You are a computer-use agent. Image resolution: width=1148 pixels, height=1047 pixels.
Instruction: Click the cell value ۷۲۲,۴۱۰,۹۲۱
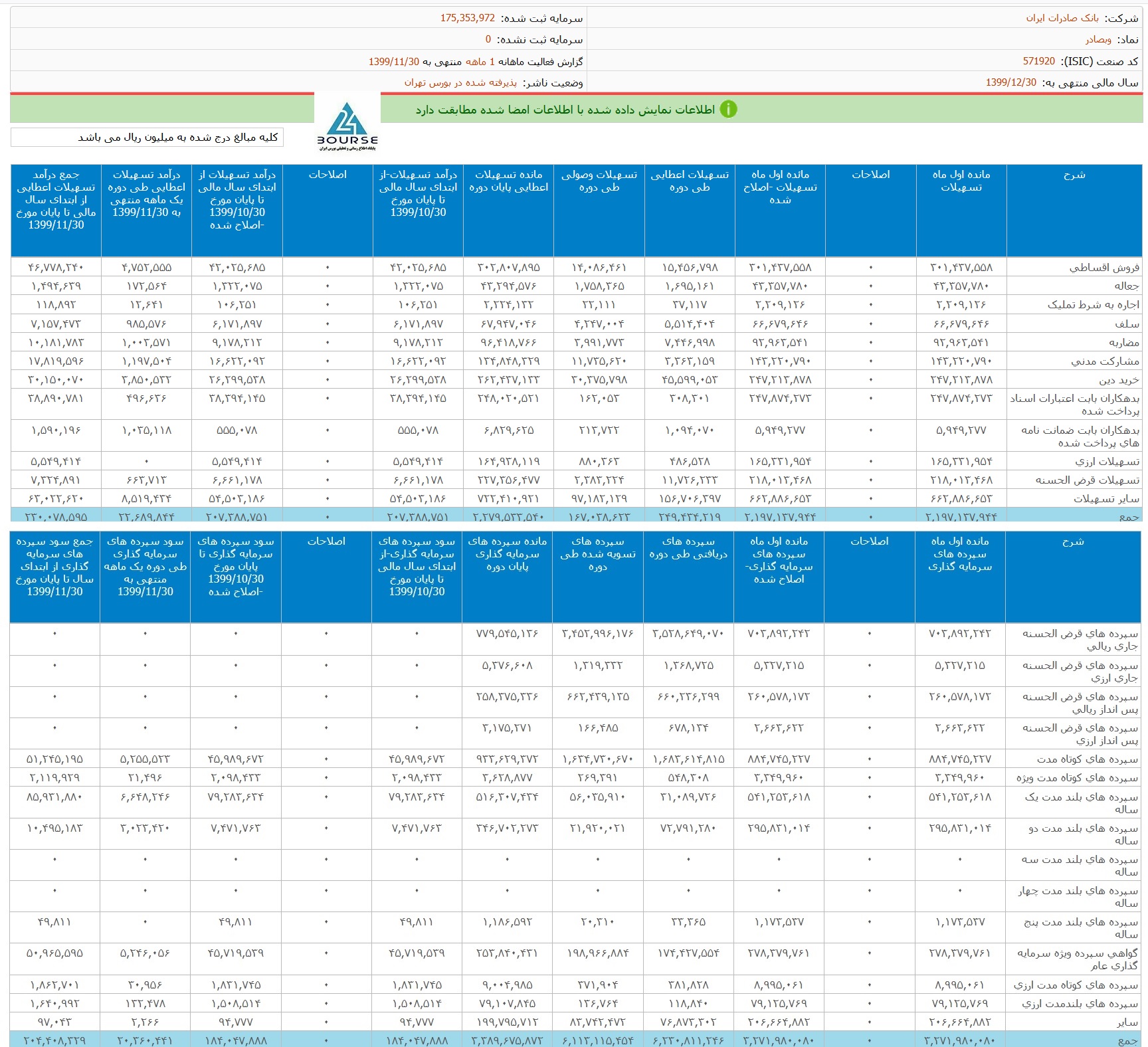509,499
